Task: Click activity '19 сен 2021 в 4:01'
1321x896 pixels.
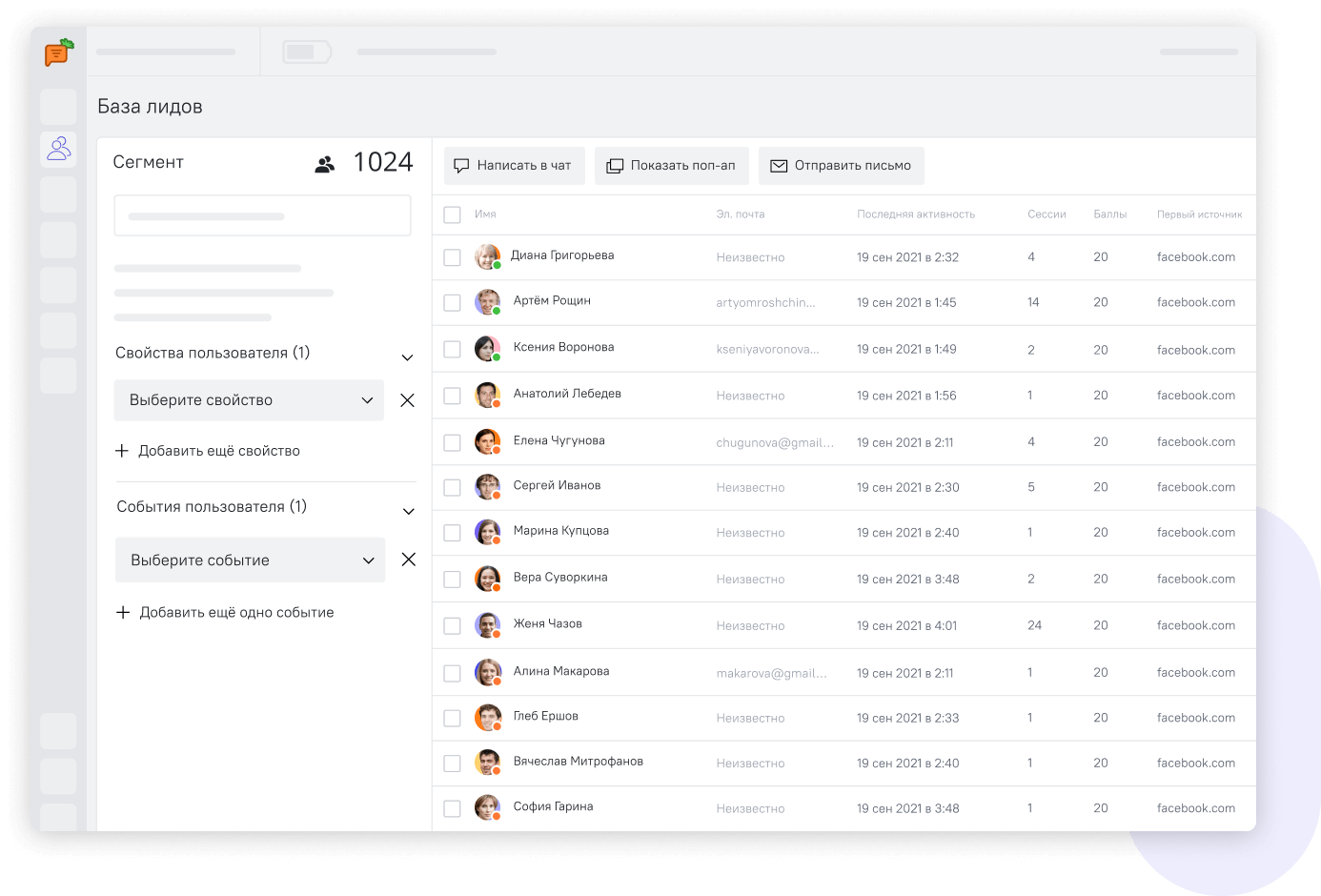Action: (x=906, y=626)
